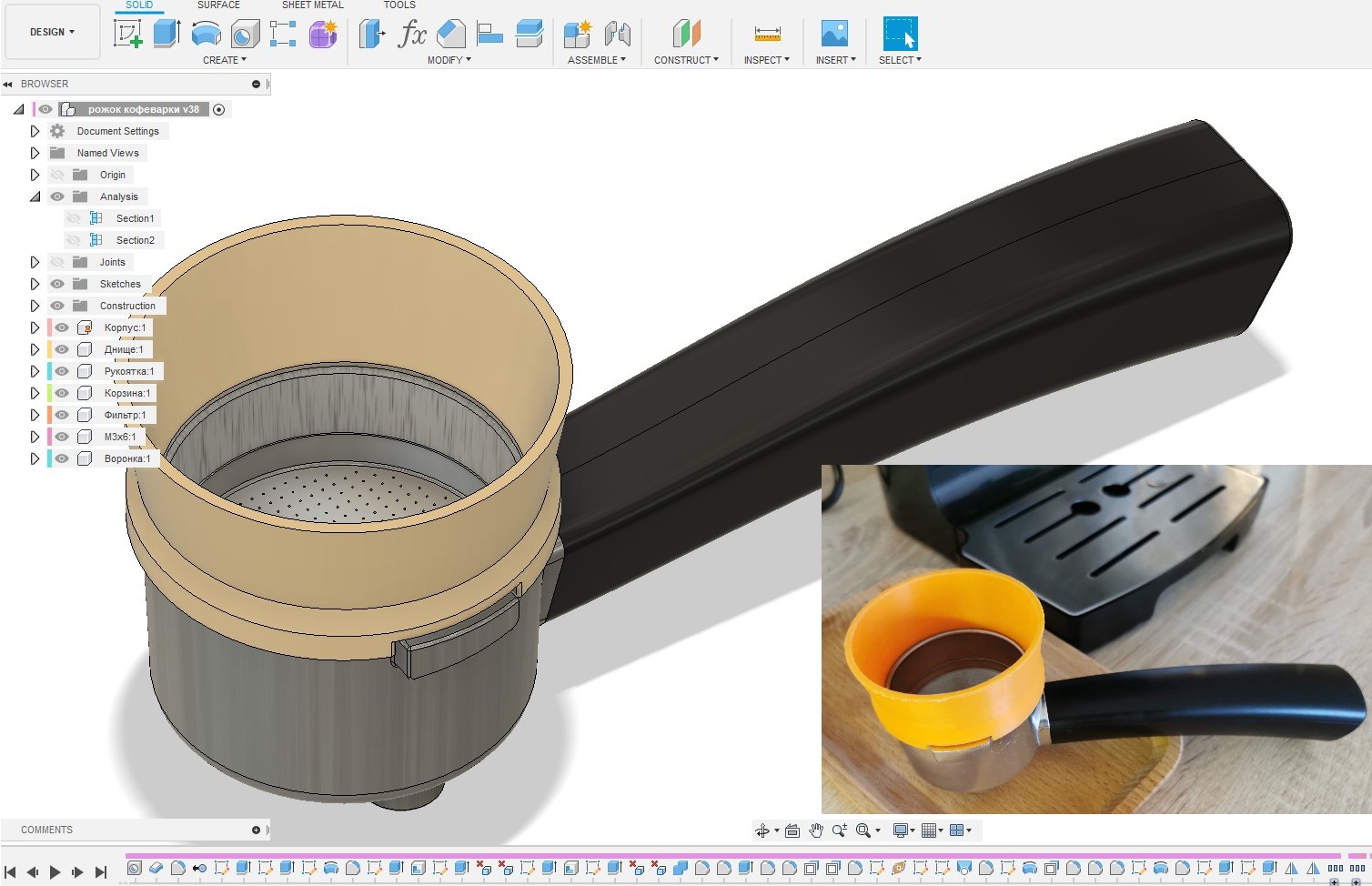Hide the Sketches folder

coord(57,284)
